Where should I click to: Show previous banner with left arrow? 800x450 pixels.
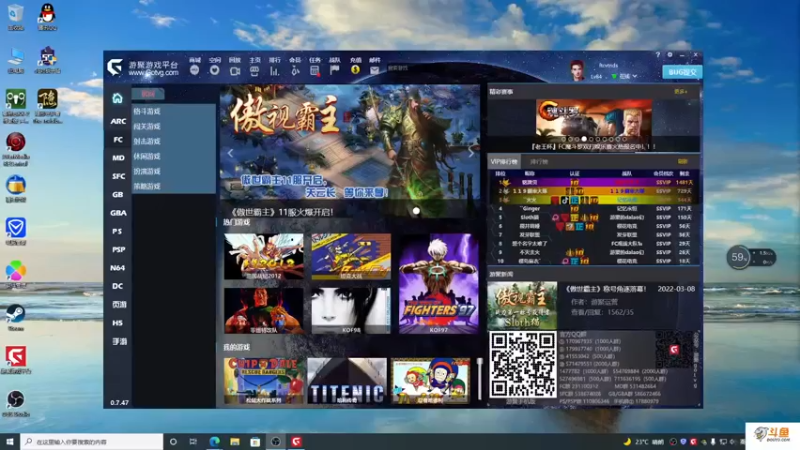[x=230, y=153]
